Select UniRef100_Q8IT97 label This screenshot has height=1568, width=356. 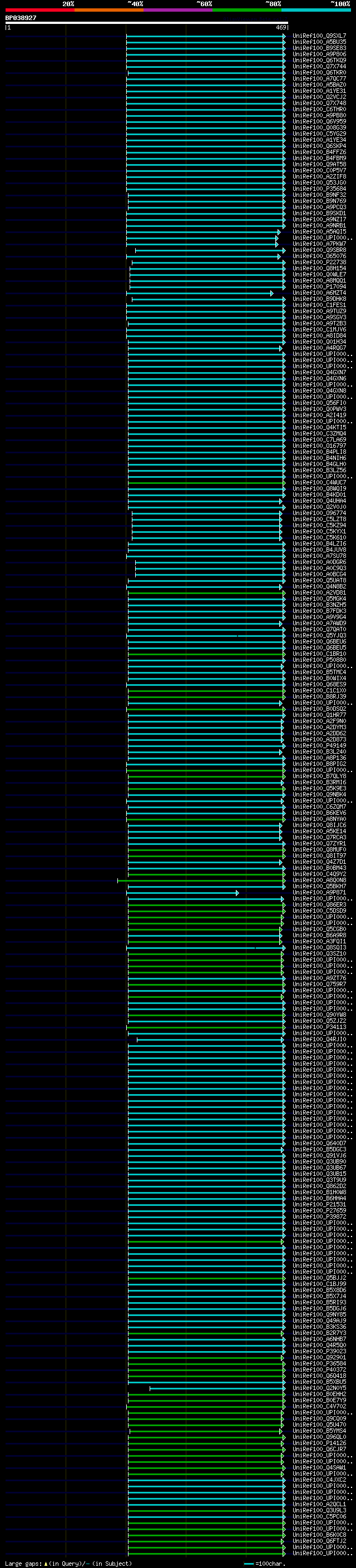(x=319, y=856)
